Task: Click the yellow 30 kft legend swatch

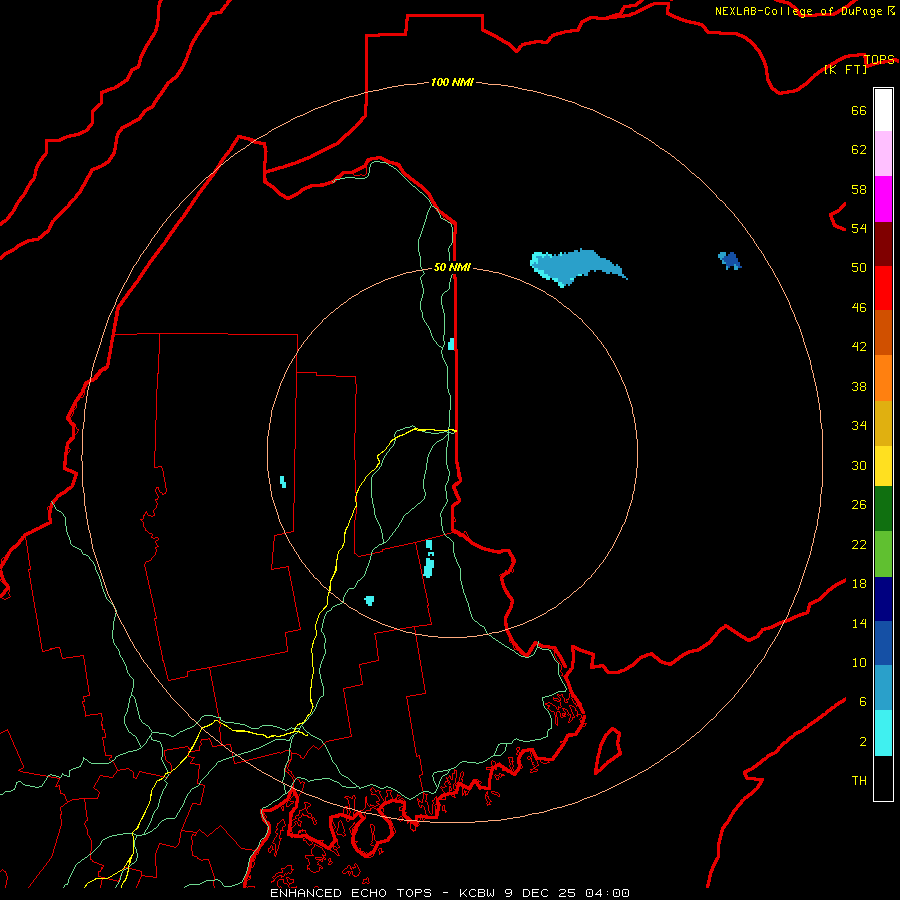Action: point(883,466)
